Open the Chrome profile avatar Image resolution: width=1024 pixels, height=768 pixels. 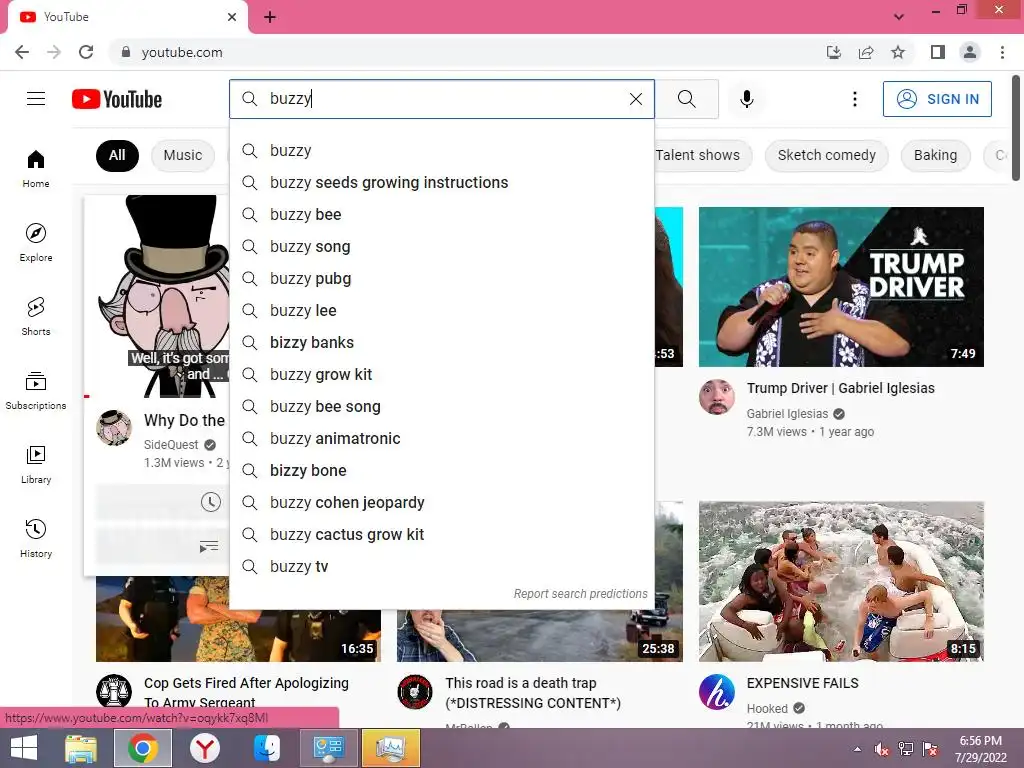tap(970, 52)
